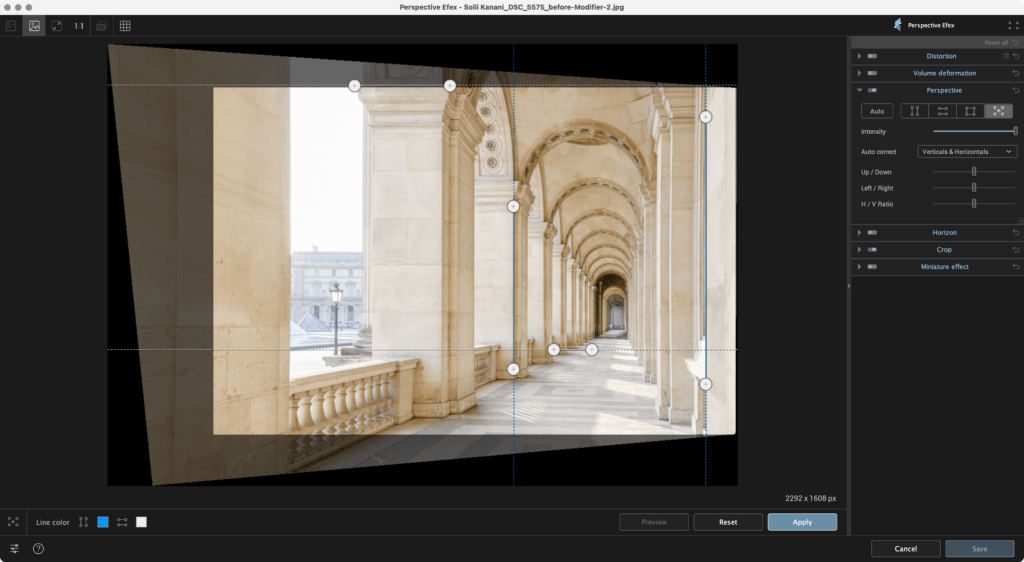Click the dimmed compare view icon
This screenshot has height=562, width=1024.
[10, 26]
